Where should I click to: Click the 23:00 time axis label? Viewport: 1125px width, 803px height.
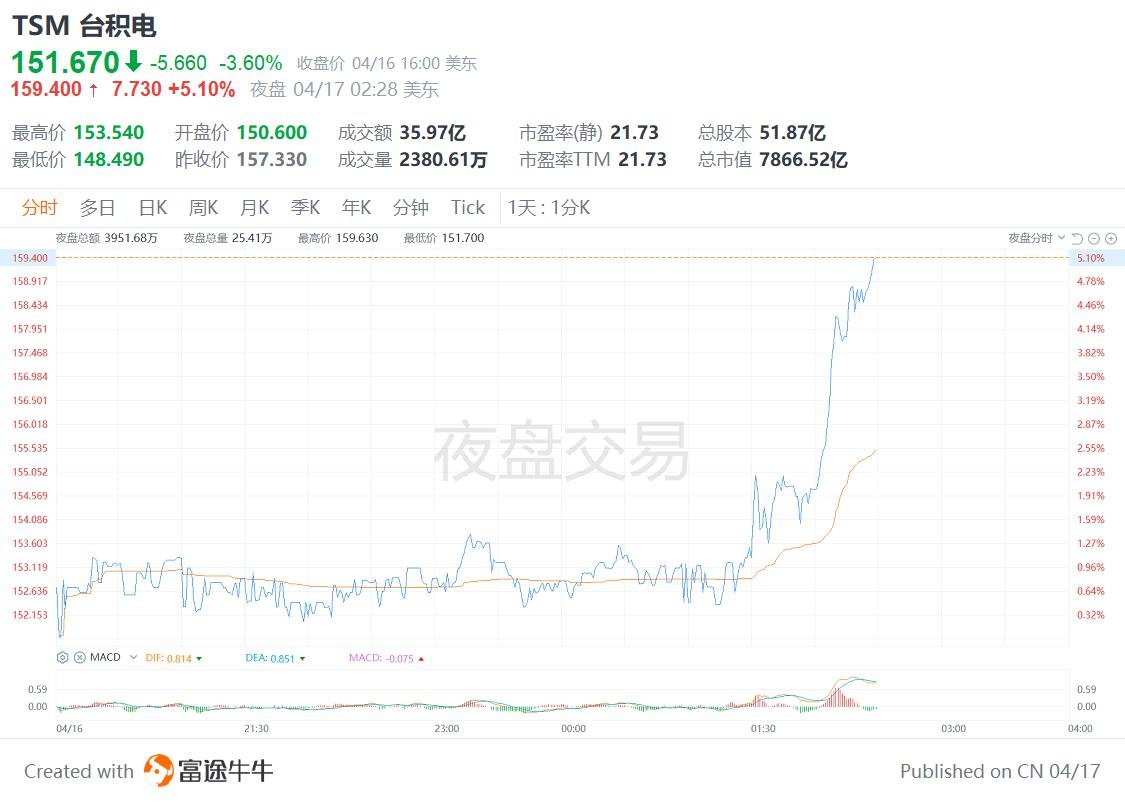click(446, 728)
